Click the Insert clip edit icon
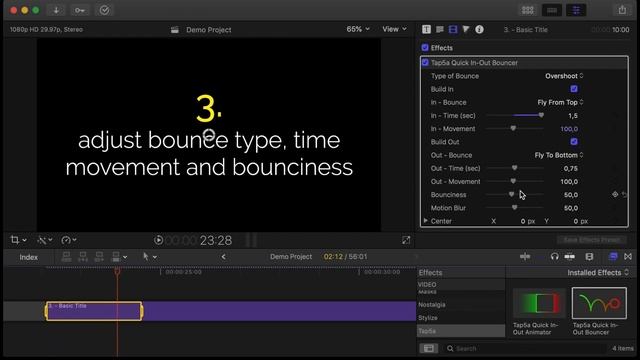The width and height of the screenshot is (640, 360). tap(83, 257)
